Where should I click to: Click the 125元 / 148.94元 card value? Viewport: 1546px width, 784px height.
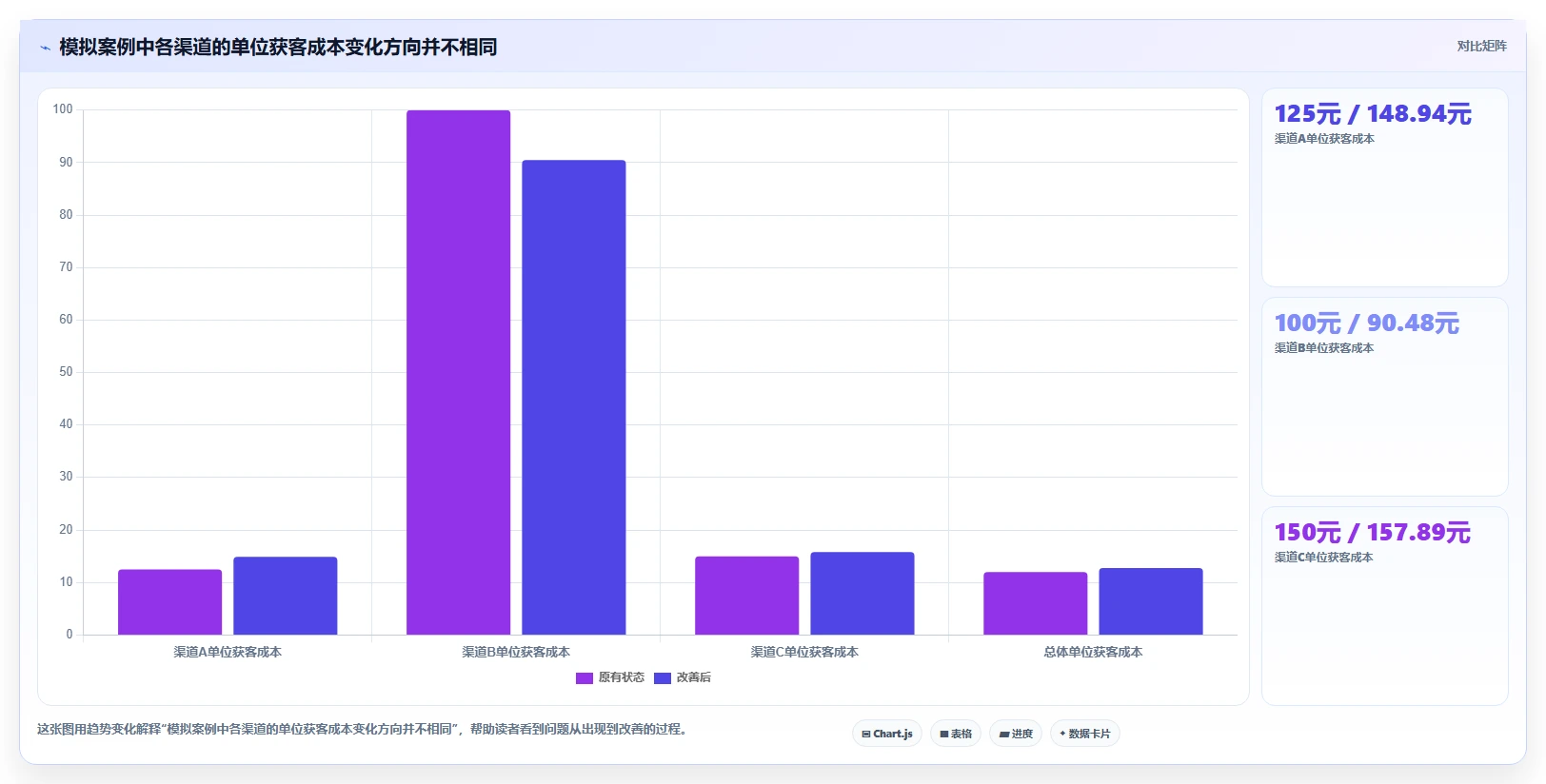pos(1373,114)
